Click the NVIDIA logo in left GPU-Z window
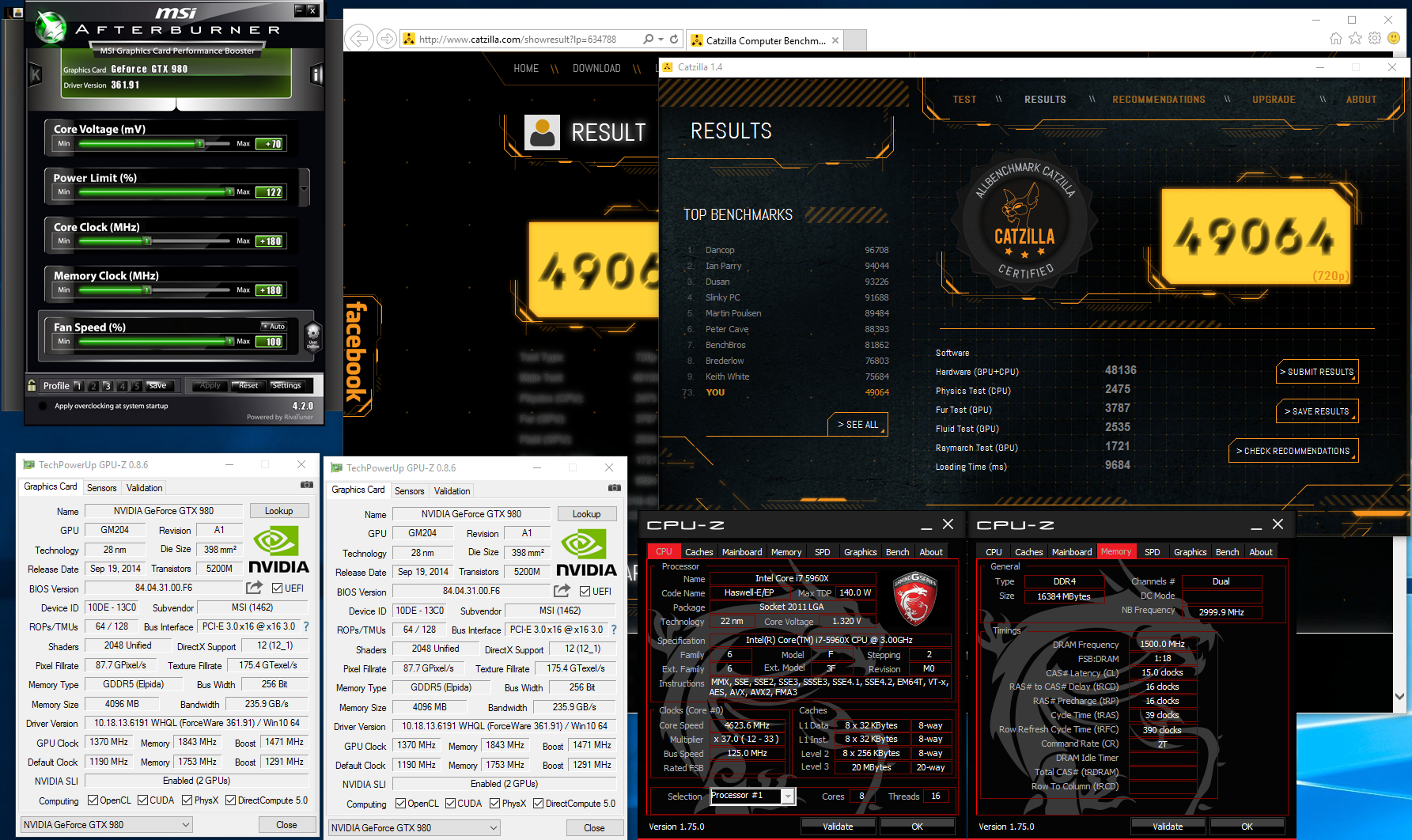Viewport: 1412px width, 840px height. pyautogui.click(x=279, y=551)
